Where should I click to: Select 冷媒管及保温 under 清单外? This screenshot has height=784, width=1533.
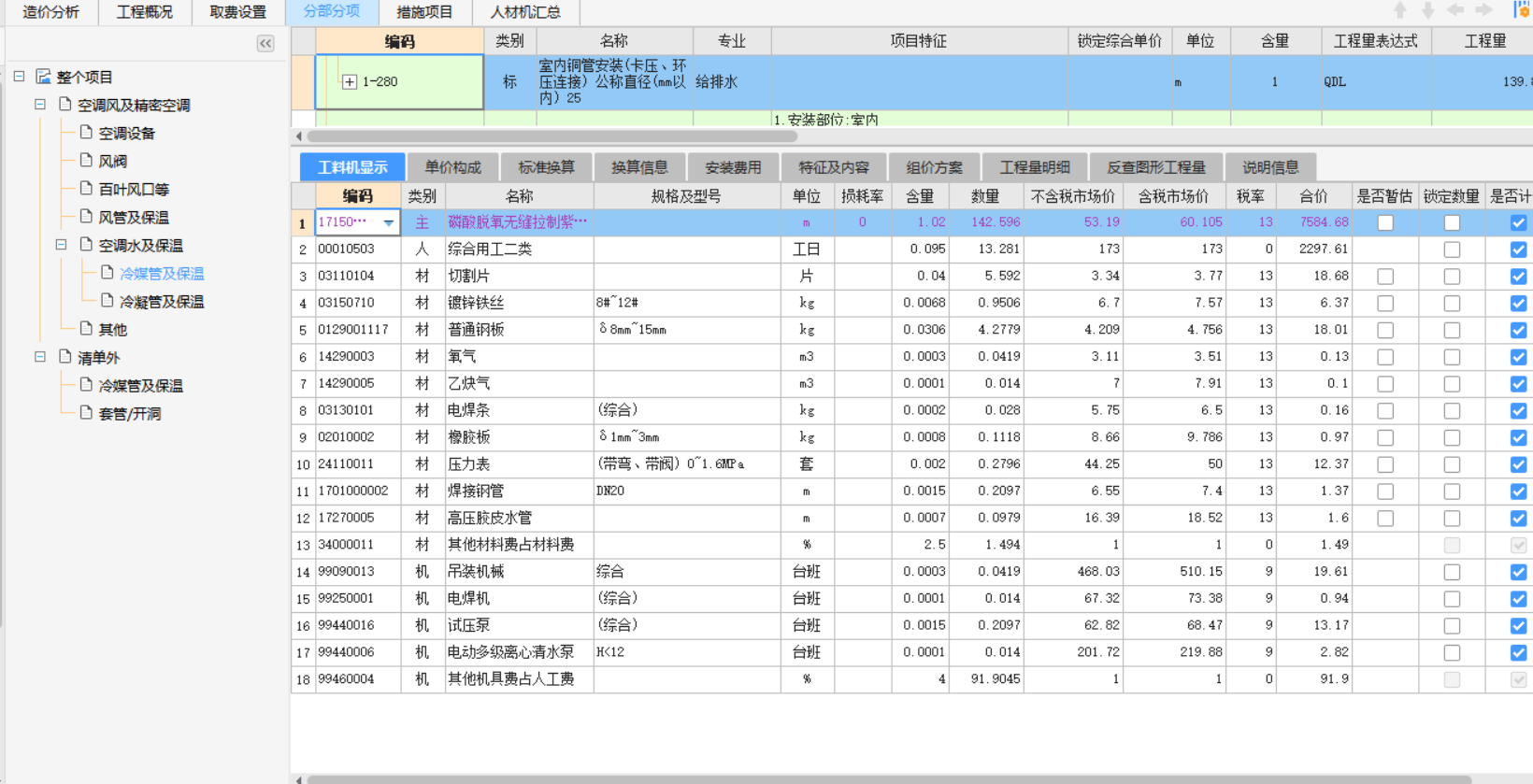coord(141,385)
